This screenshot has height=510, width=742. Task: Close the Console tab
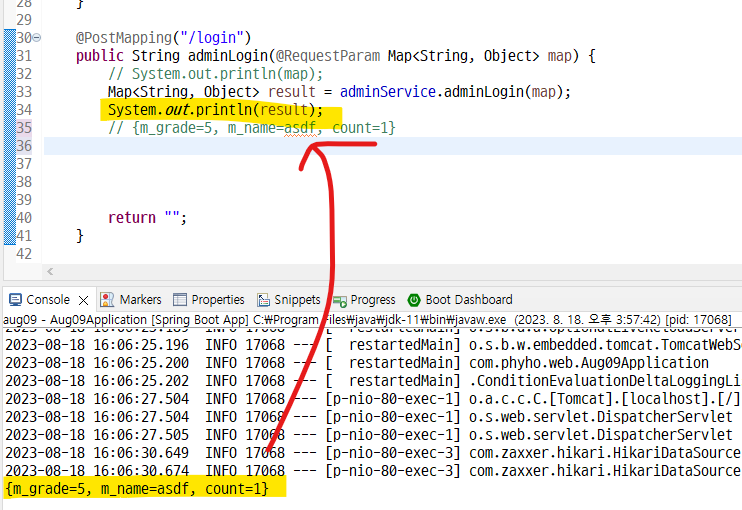point(83,300)
